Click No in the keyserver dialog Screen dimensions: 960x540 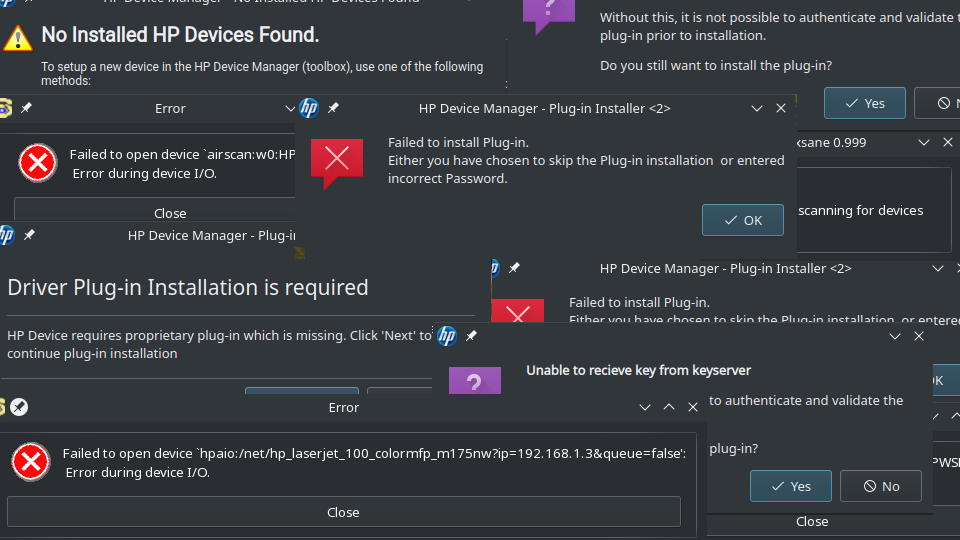point(881,486)
